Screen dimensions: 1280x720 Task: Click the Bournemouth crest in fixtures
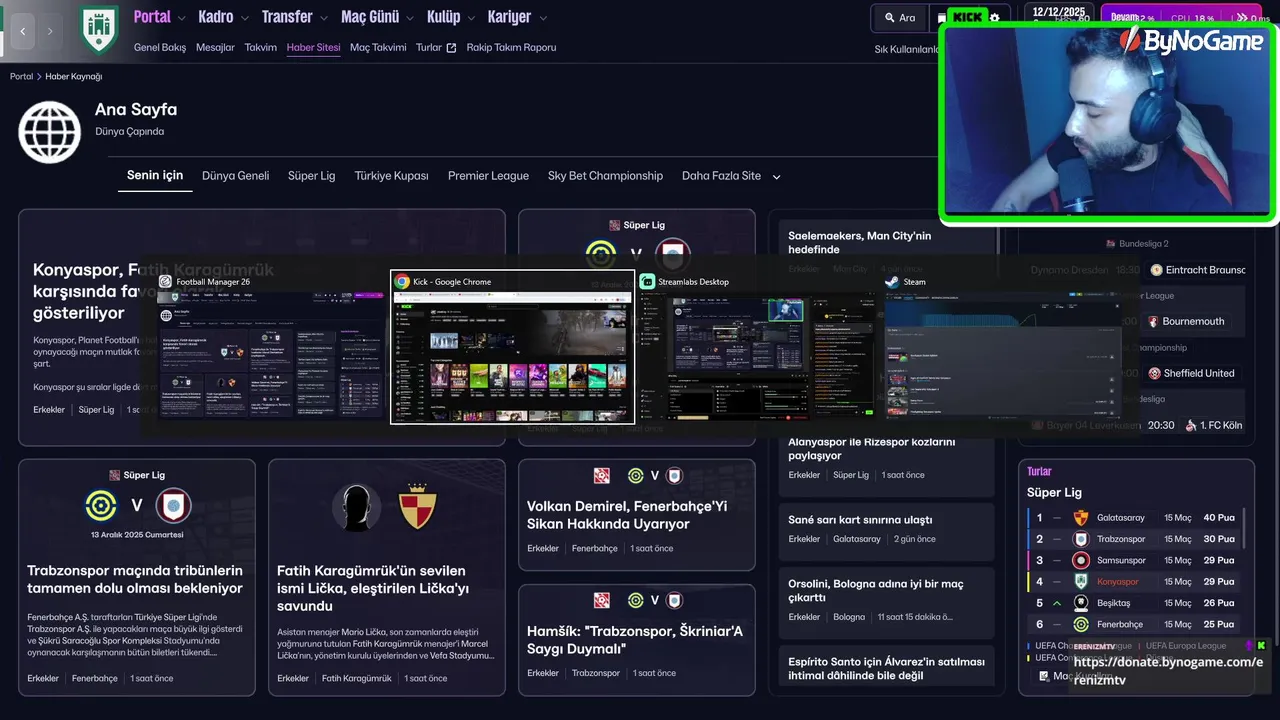[x=1153, y=322]
